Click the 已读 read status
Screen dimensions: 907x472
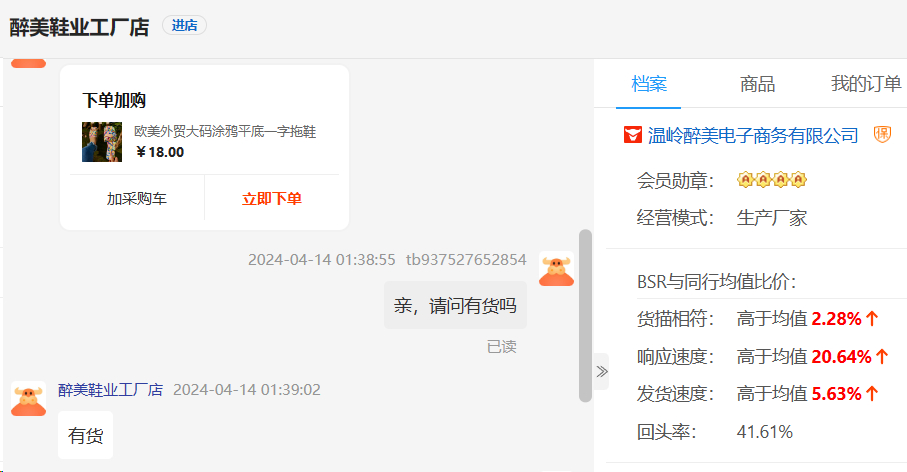point(502,346)
